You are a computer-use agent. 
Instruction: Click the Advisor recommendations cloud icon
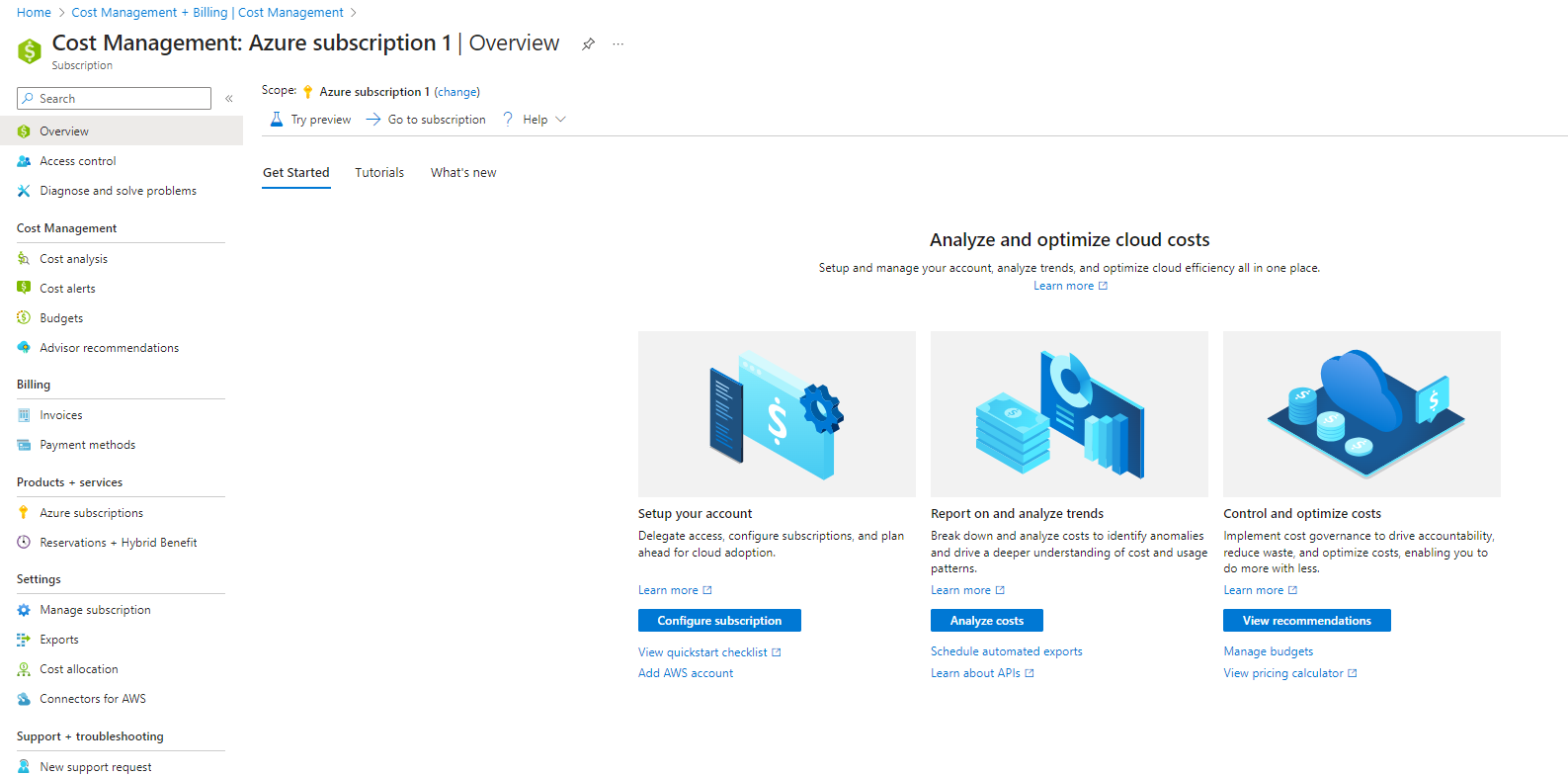(24, 348)
